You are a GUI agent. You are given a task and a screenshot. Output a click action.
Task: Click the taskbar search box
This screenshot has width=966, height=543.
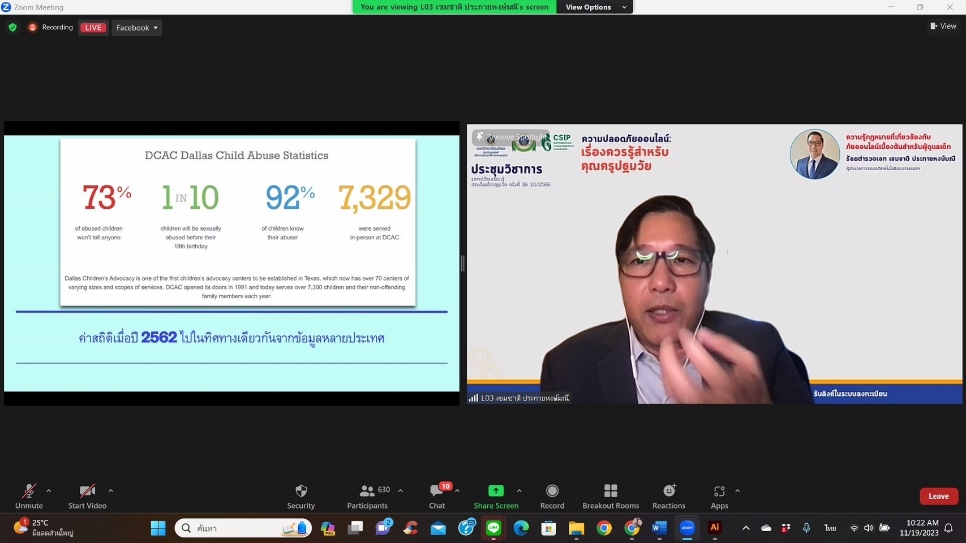243,528
